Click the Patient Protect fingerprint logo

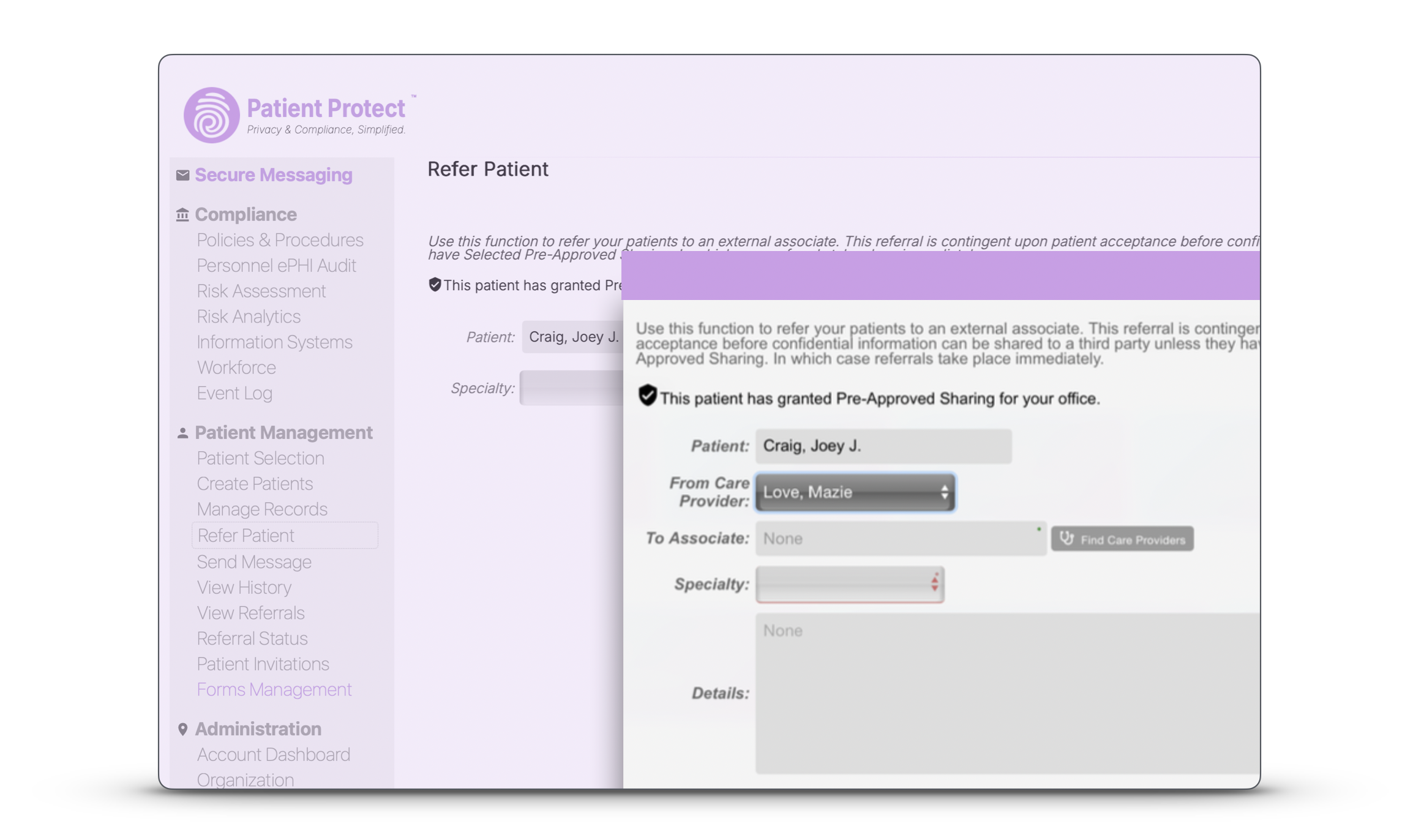pos(211,115)
